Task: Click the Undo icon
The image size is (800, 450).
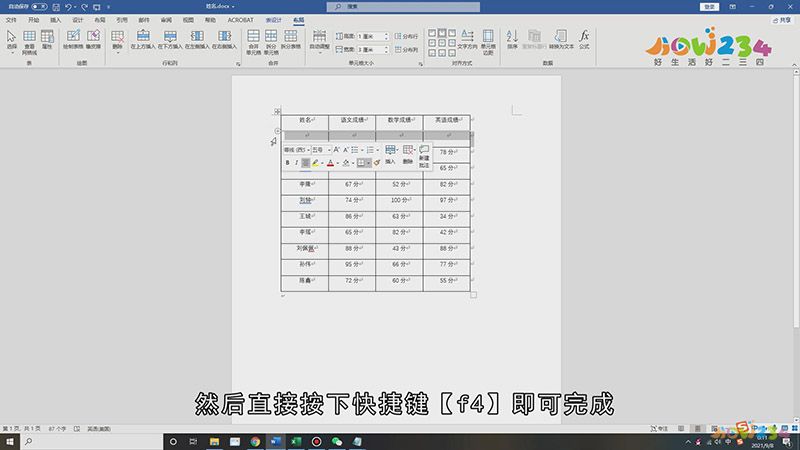Action: (x=68, y=7)
